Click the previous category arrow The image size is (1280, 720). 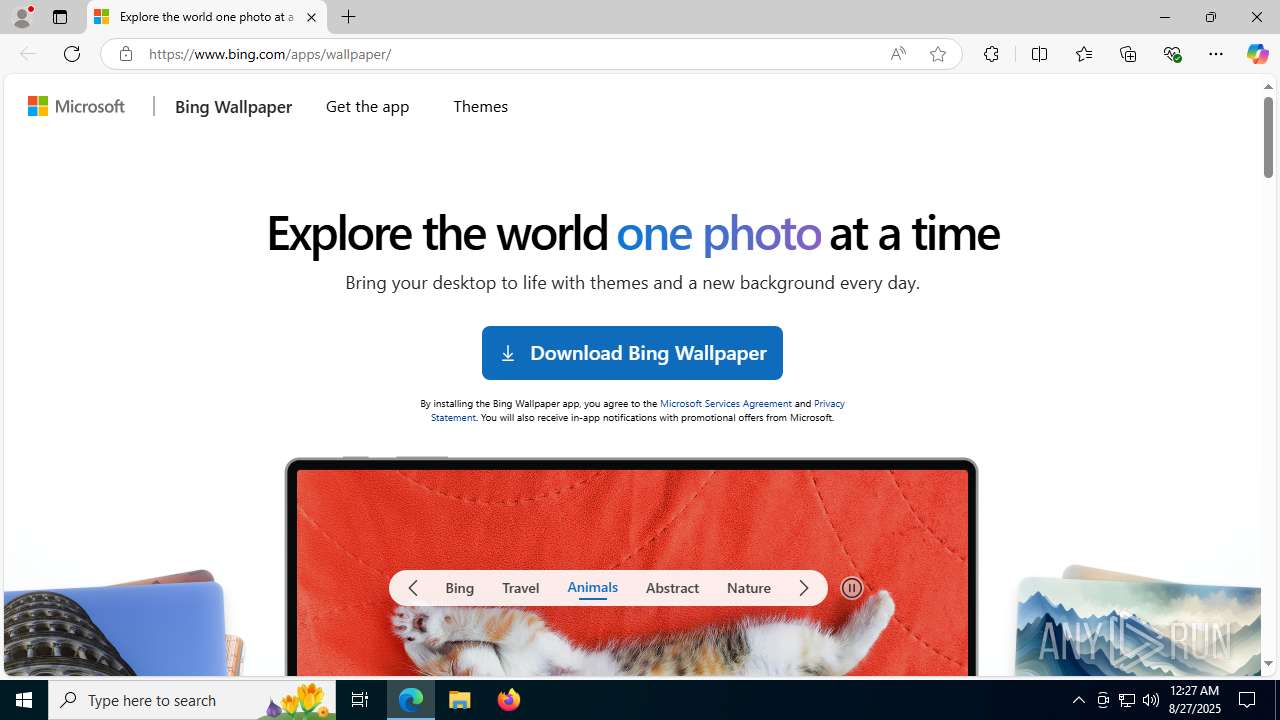pos(413,588)
